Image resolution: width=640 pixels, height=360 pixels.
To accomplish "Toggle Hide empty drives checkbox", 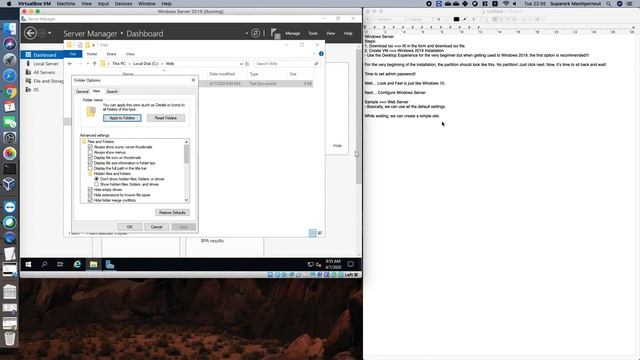I will 90,190.
